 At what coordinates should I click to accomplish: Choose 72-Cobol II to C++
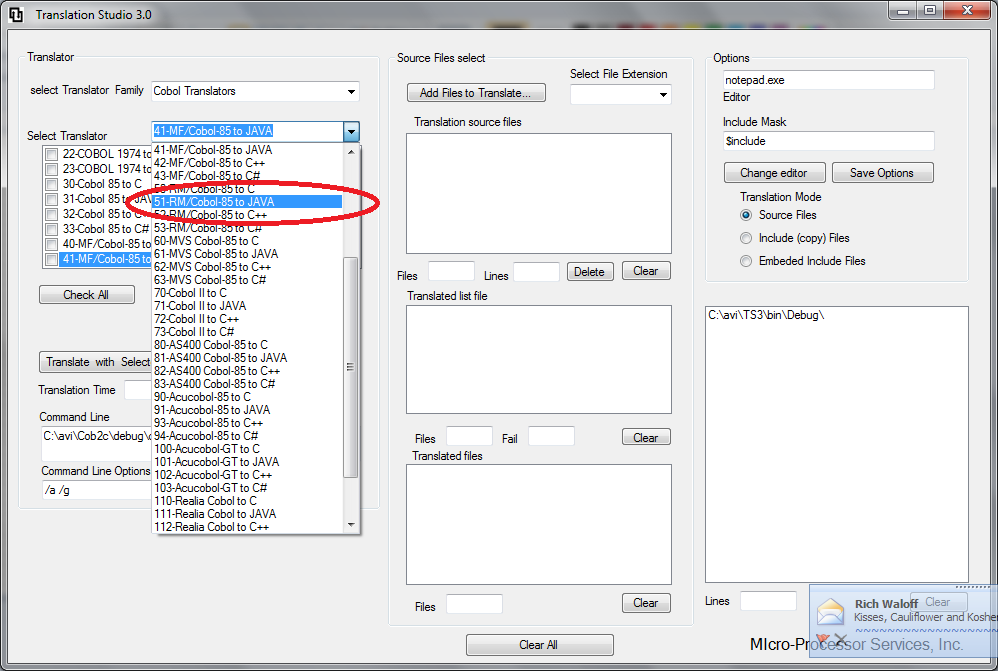[x=248, y=319]
